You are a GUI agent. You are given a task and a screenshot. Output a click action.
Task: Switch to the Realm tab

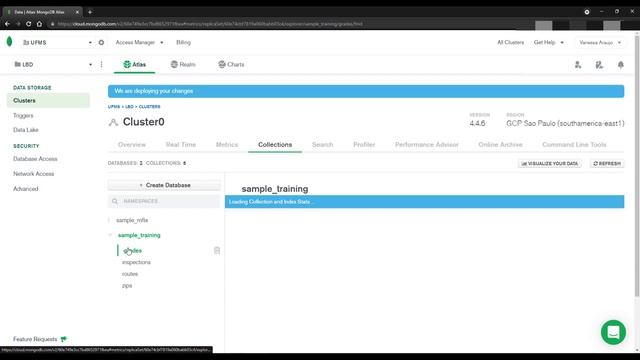(183, 64)
